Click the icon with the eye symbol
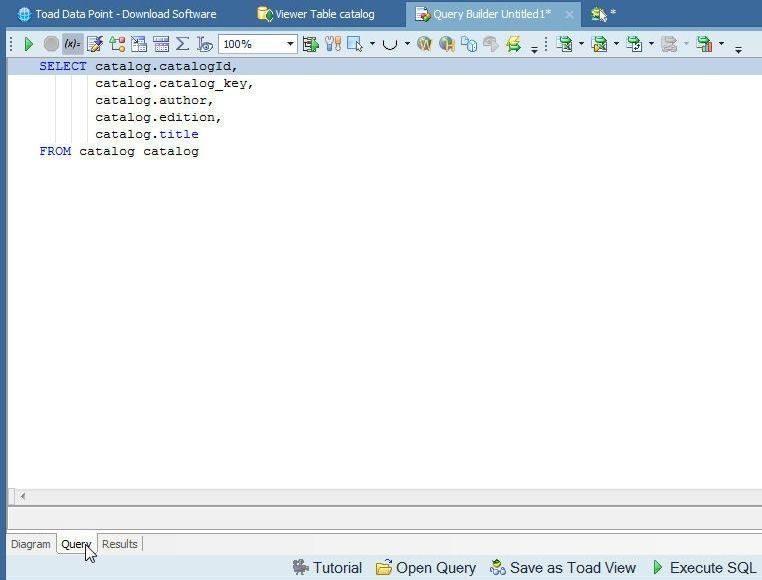 pos(205,44)
